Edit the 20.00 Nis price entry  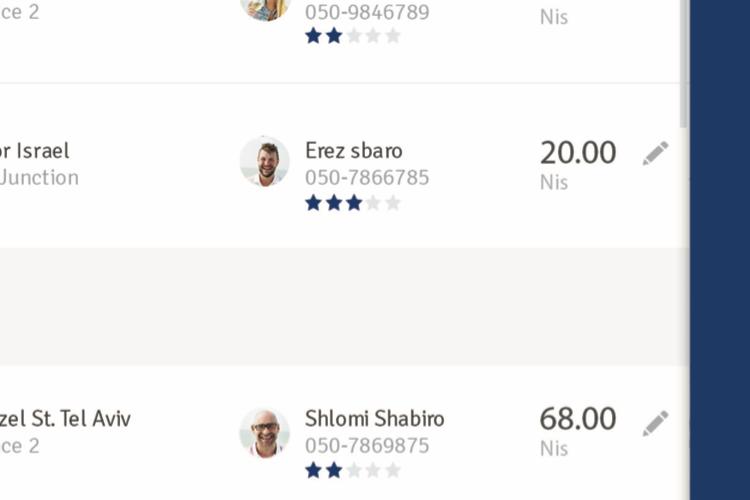[x=655, y=153]
